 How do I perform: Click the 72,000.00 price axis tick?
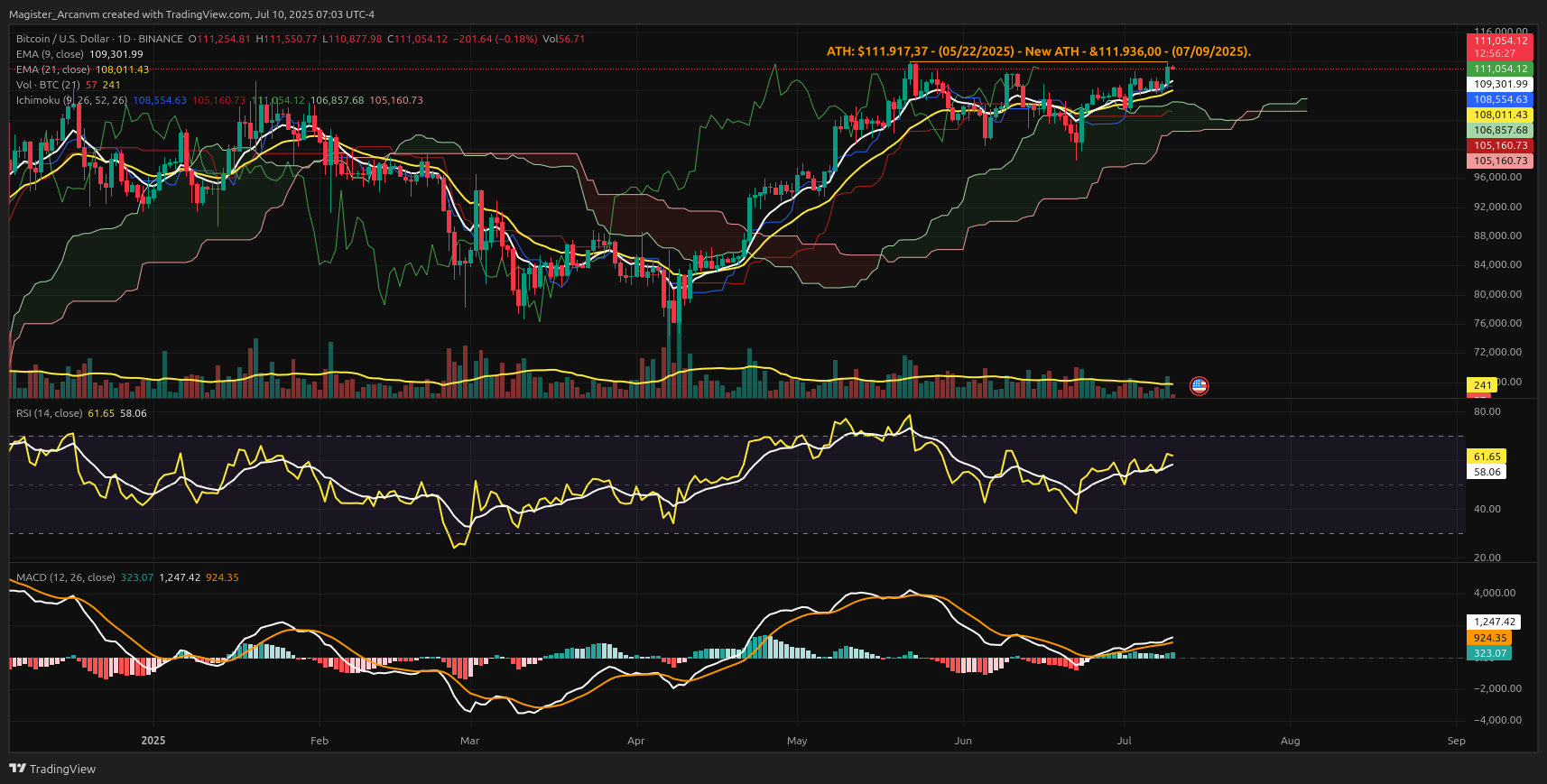pos(1497,353)
